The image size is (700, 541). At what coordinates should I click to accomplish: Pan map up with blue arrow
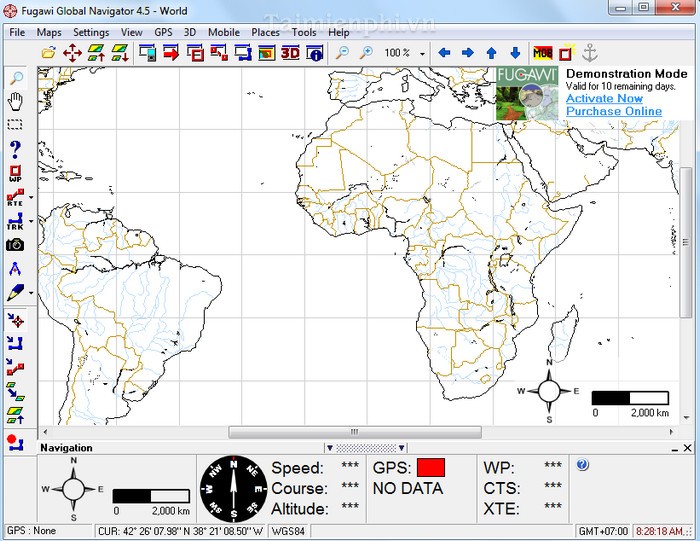click(492, 53)
